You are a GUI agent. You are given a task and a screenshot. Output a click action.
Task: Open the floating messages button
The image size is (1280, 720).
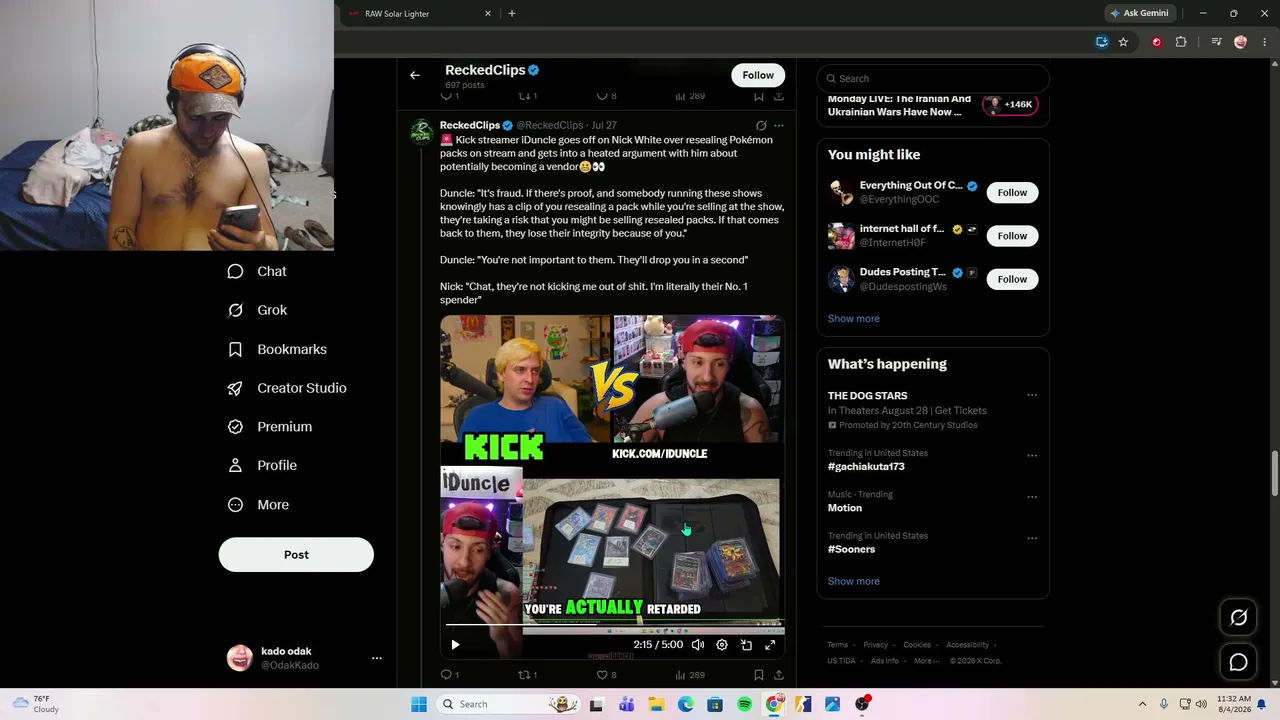click(x=1238, y=662)
